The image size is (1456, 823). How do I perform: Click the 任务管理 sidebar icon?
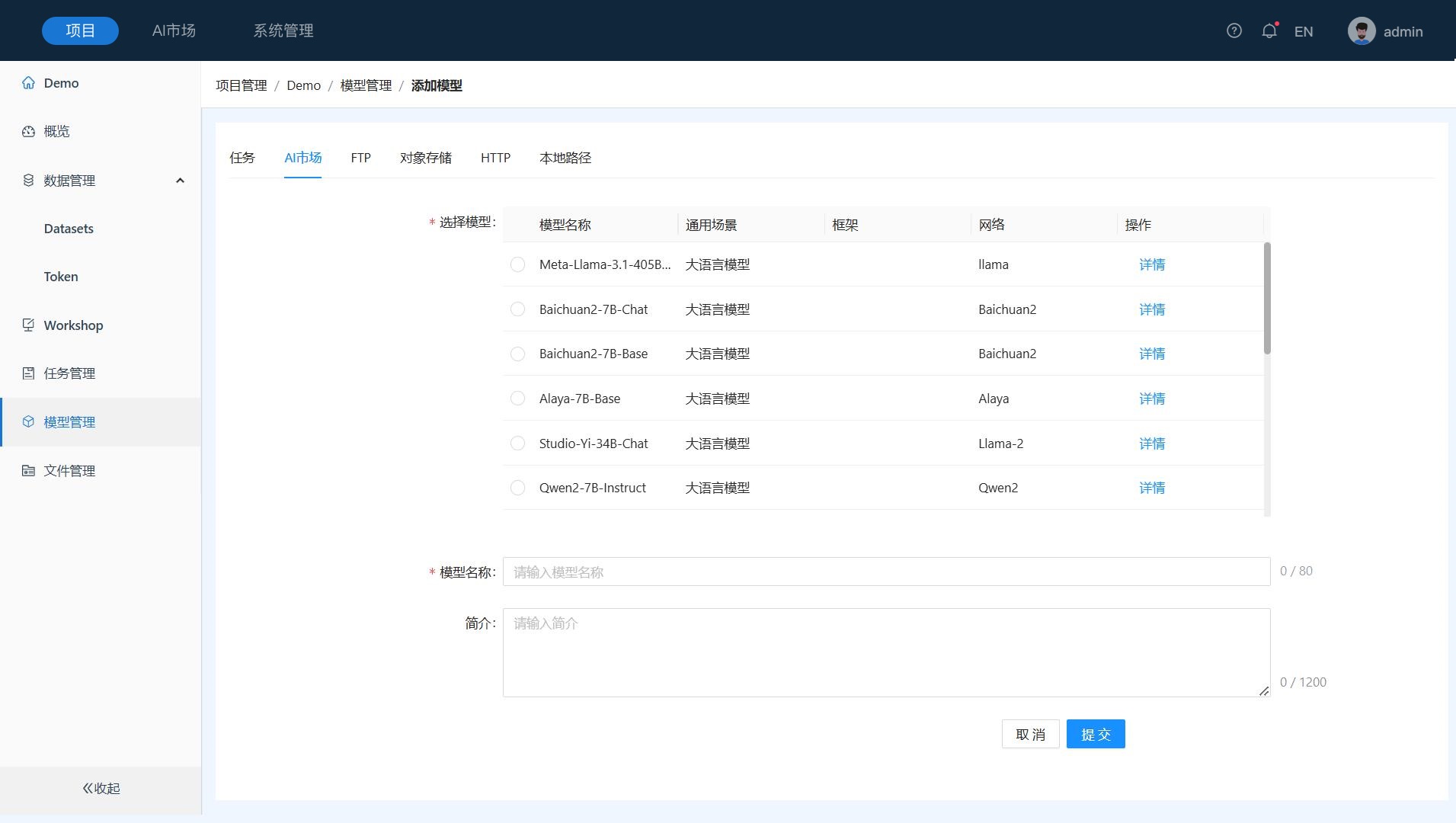(x=28, y=373)
